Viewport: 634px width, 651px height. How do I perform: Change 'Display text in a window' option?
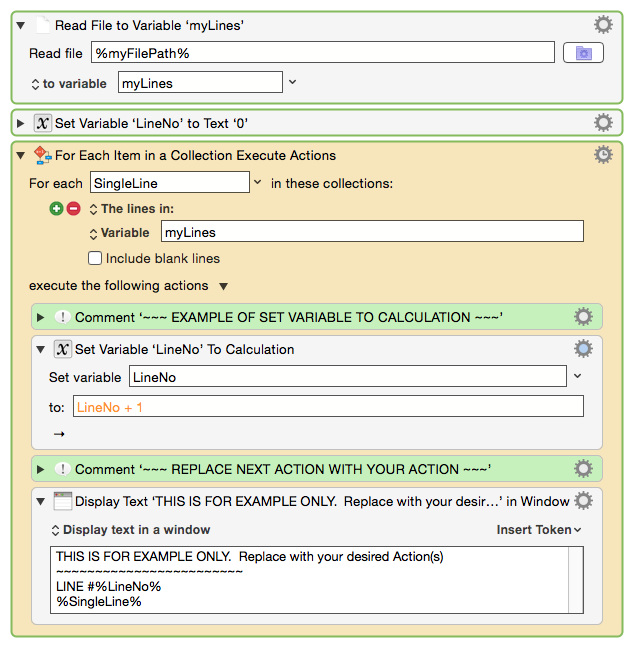[130, 530]
